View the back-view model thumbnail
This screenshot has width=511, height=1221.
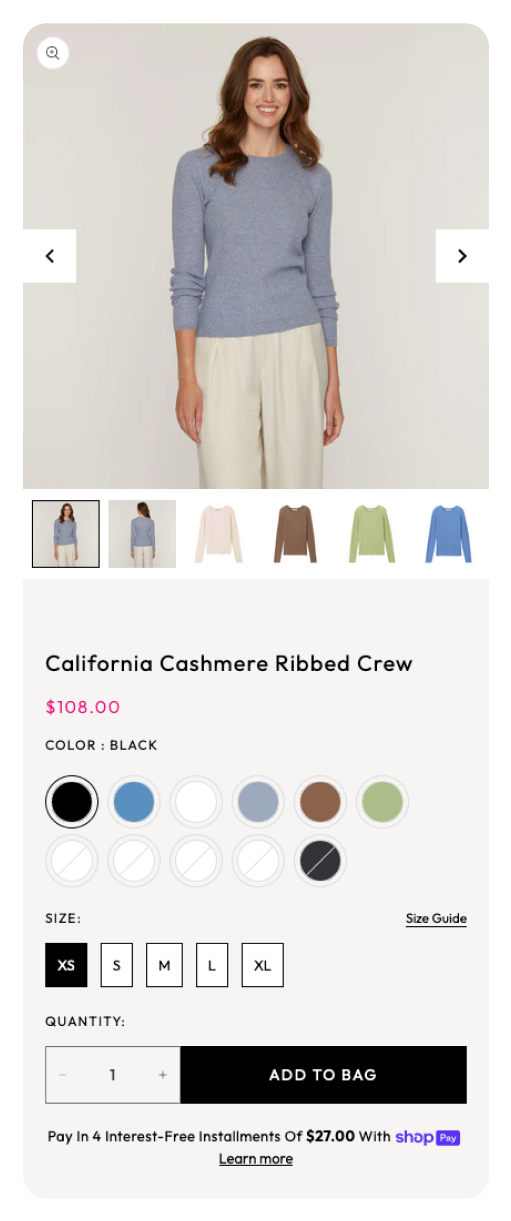(x=142, y=534)
